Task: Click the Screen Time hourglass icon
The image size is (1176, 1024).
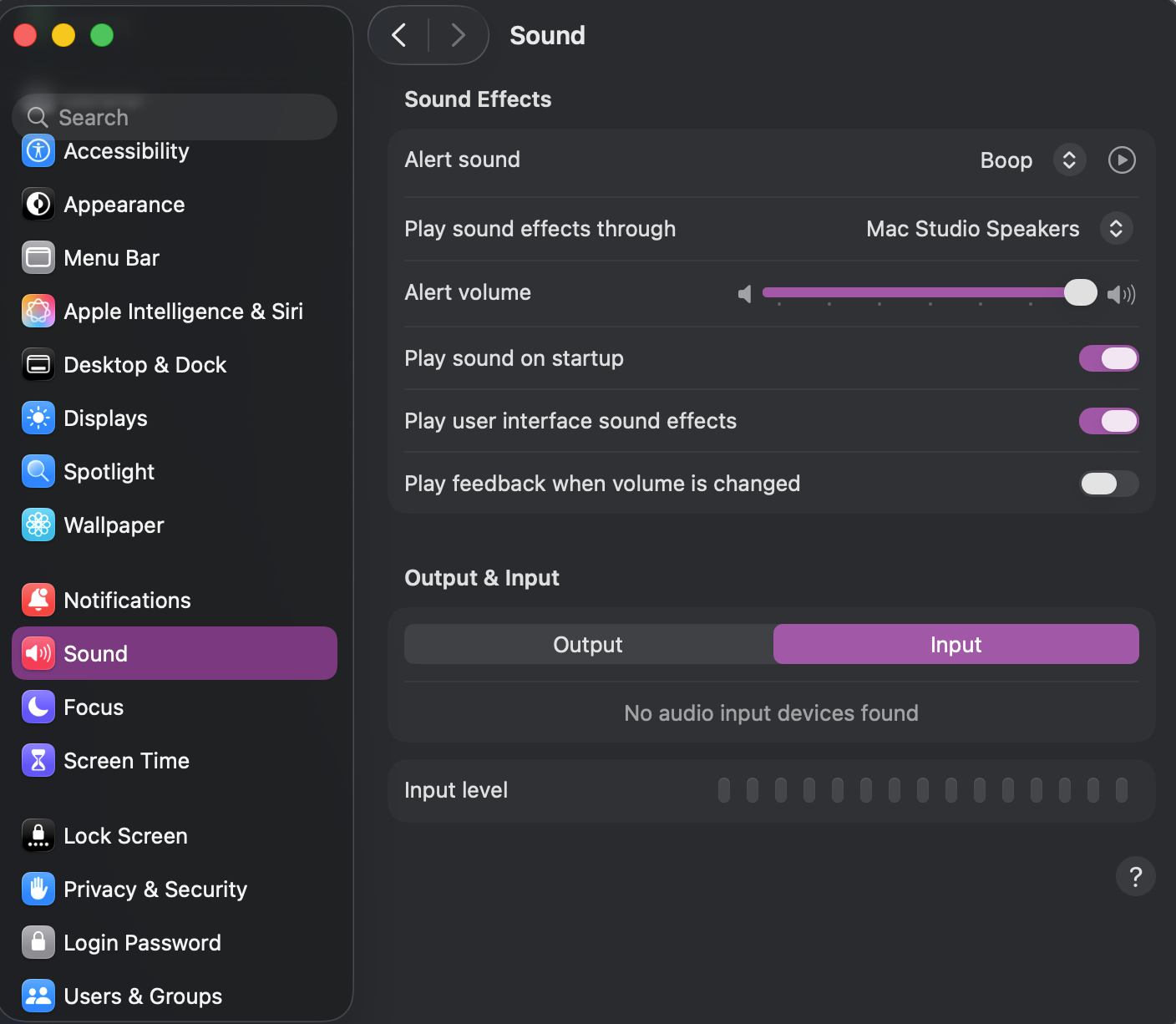Action: pos(38,761)
